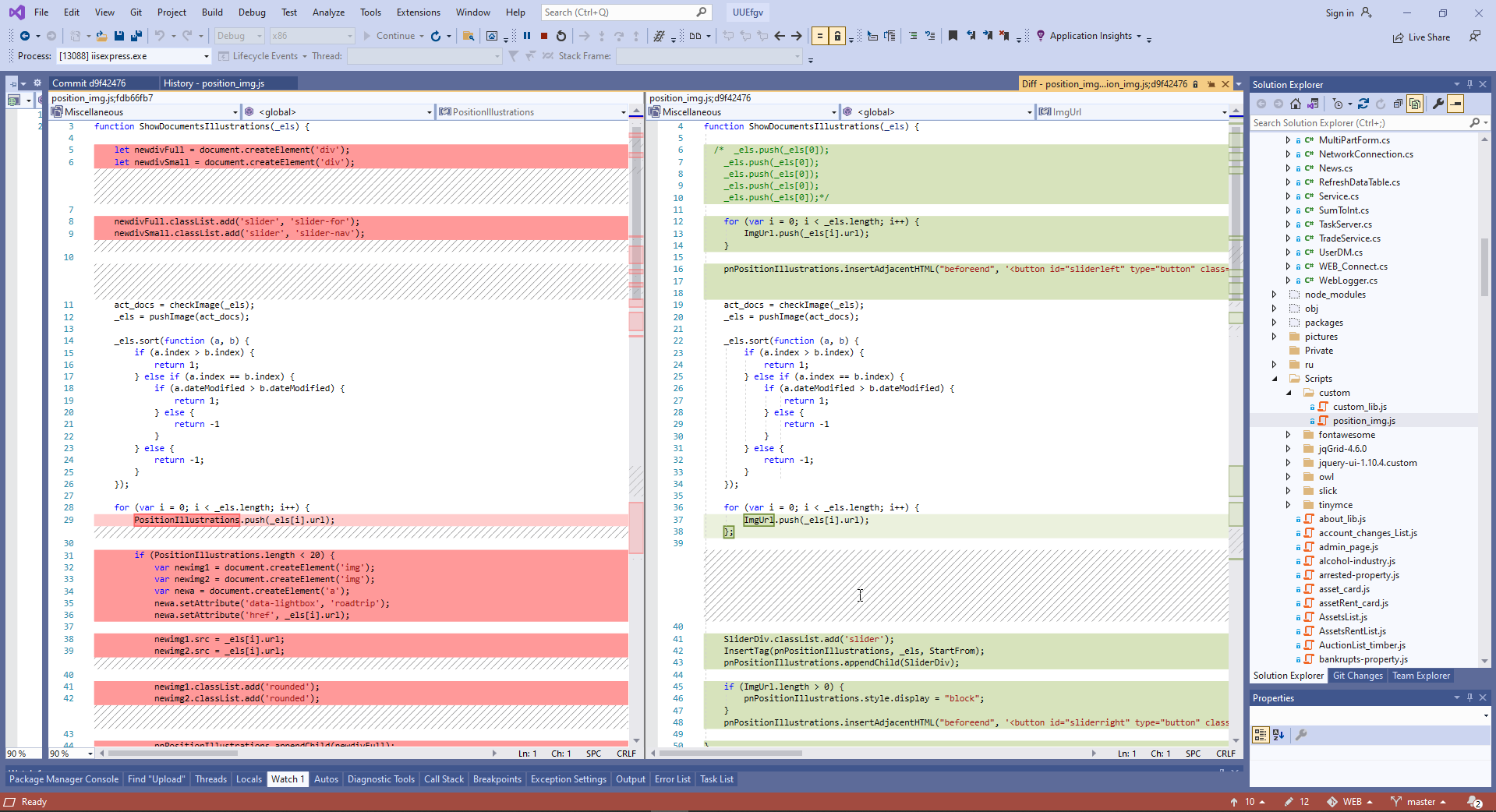Click Collapse All icon in Solution Explorer
This screenshot has height=812, width=1496.
(x=1398, y=104)
